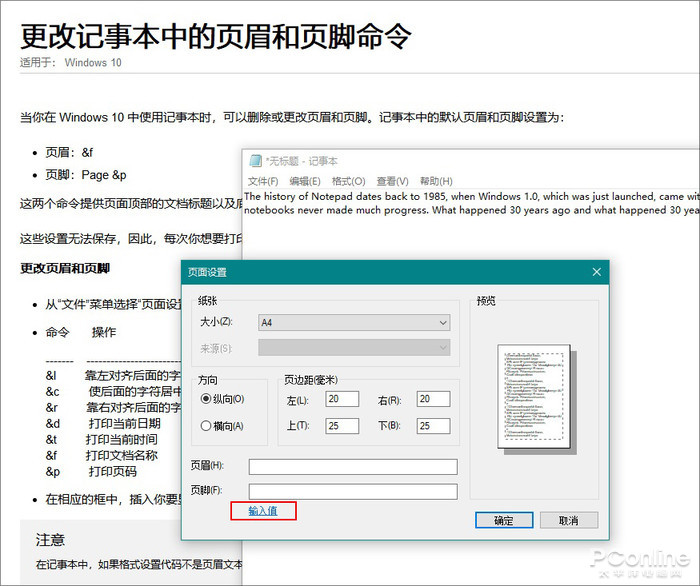Click the &r command row
This screenshot has width=700, height=586.
coord(113,407)
